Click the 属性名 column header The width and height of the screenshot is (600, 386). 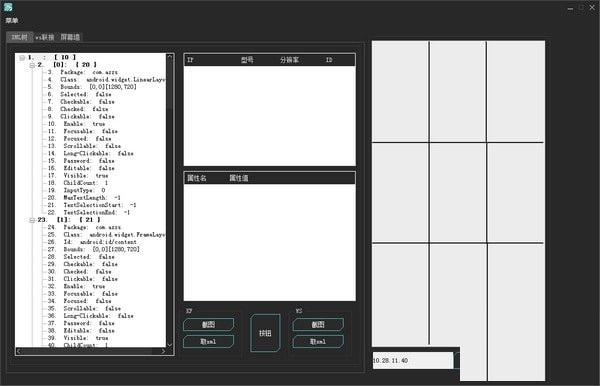197,178
